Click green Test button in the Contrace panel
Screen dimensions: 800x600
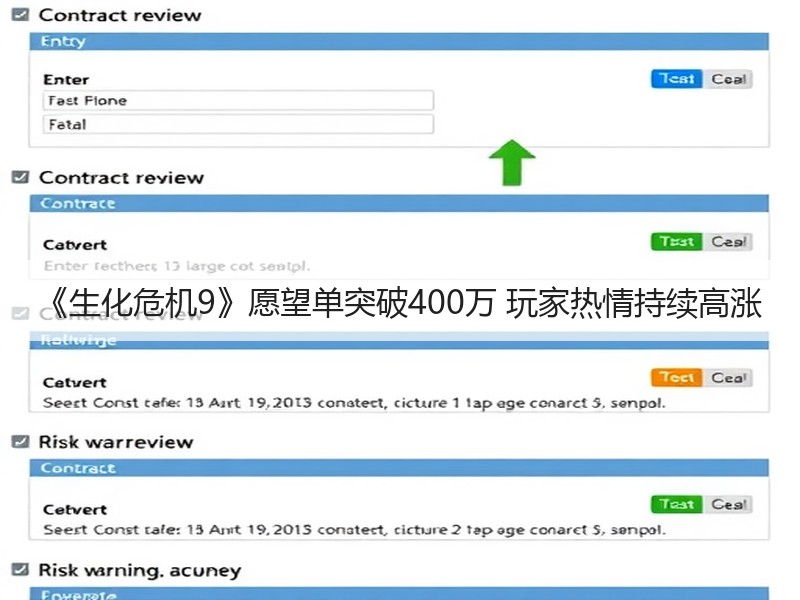pyautogui.click(x=677, y=241)
